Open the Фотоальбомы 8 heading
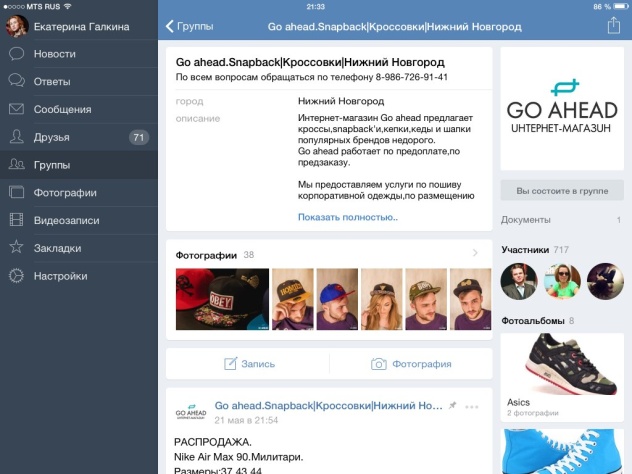Screen dimensions: 632x474 538,321
